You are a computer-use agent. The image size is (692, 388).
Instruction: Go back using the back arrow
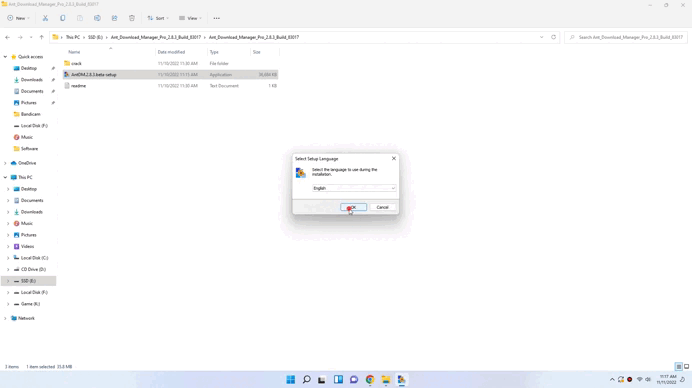tap(8, 37)
